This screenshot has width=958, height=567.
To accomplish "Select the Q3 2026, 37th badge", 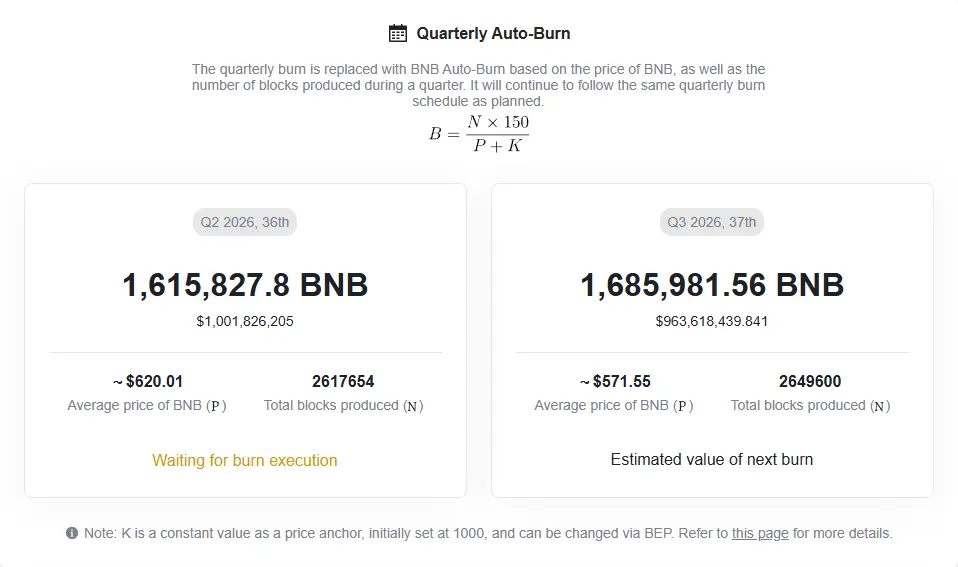I will (x=712, y=222).
